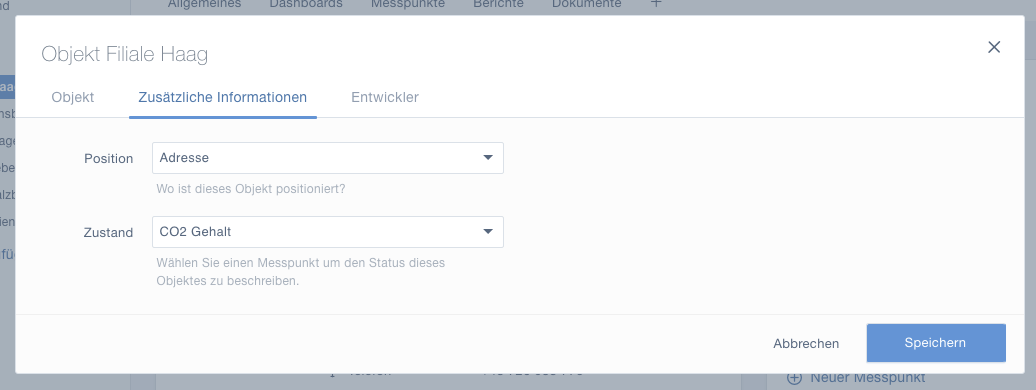
Task: Switch to the Objekt tab
Action: click(x=73, y=97)
